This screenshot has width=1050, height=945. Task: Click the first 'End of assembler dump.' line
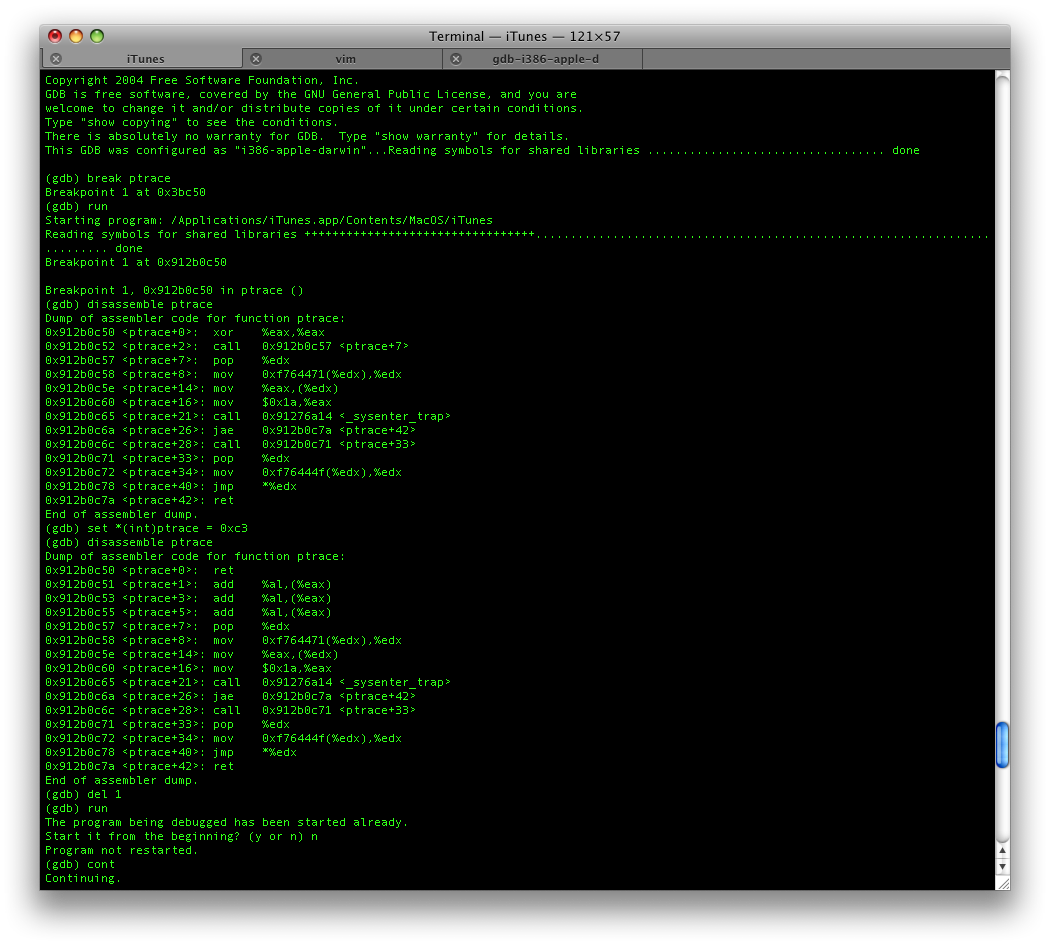[x=122, y=514]
